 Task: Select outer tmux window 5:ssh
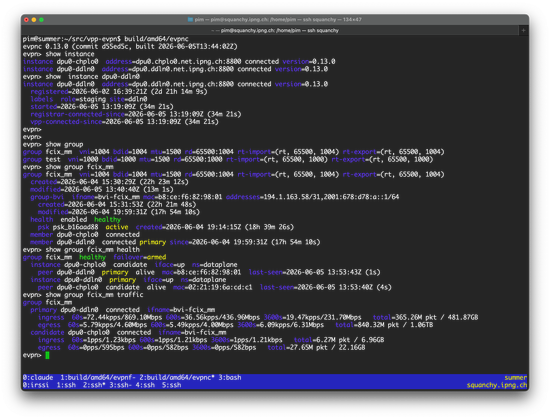click(x=172, y=385)
